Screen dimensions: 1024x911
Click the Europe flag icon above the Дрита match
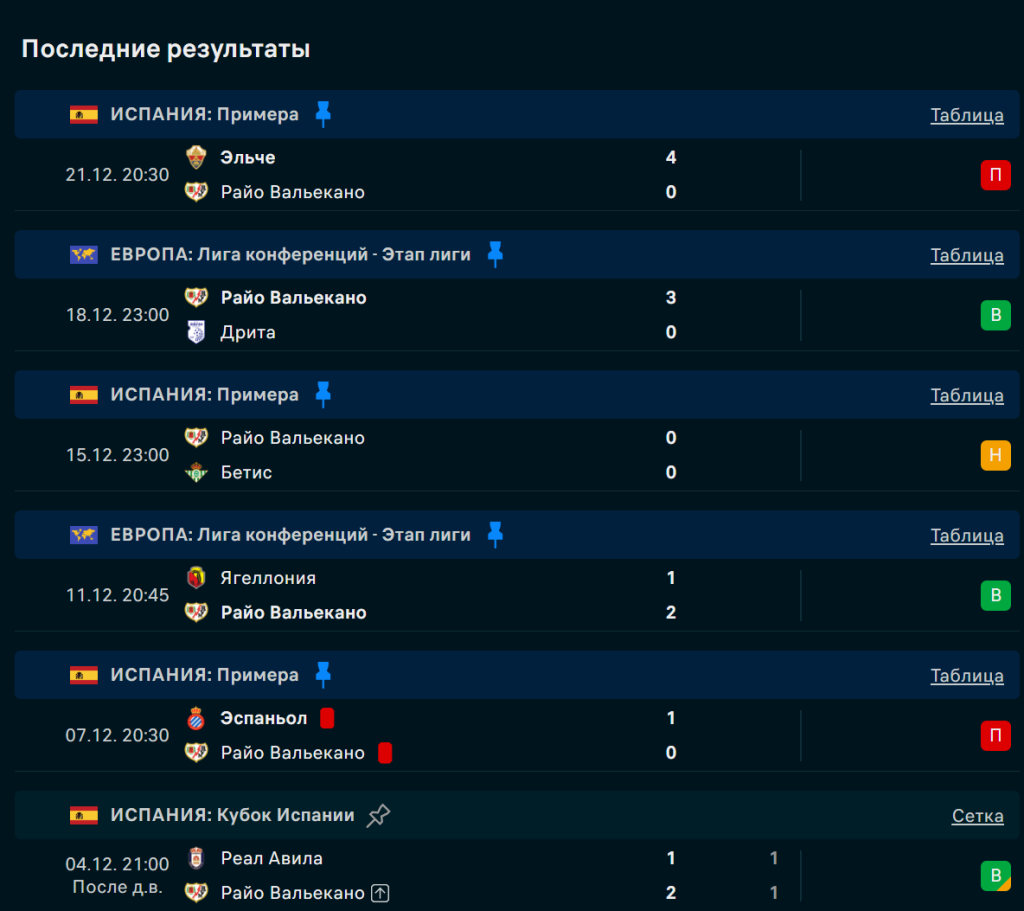(x=84, y=255)
